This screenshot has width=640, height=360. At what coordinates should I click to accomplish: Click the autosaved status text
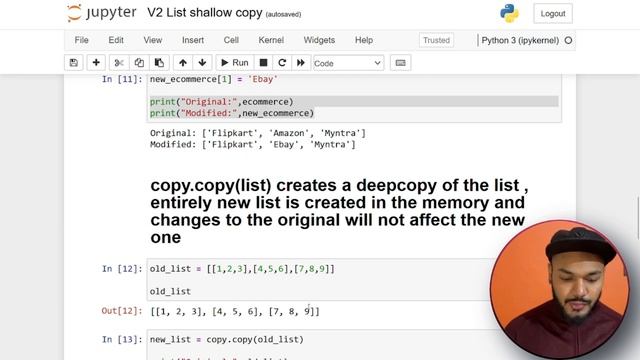pos(283,14)
